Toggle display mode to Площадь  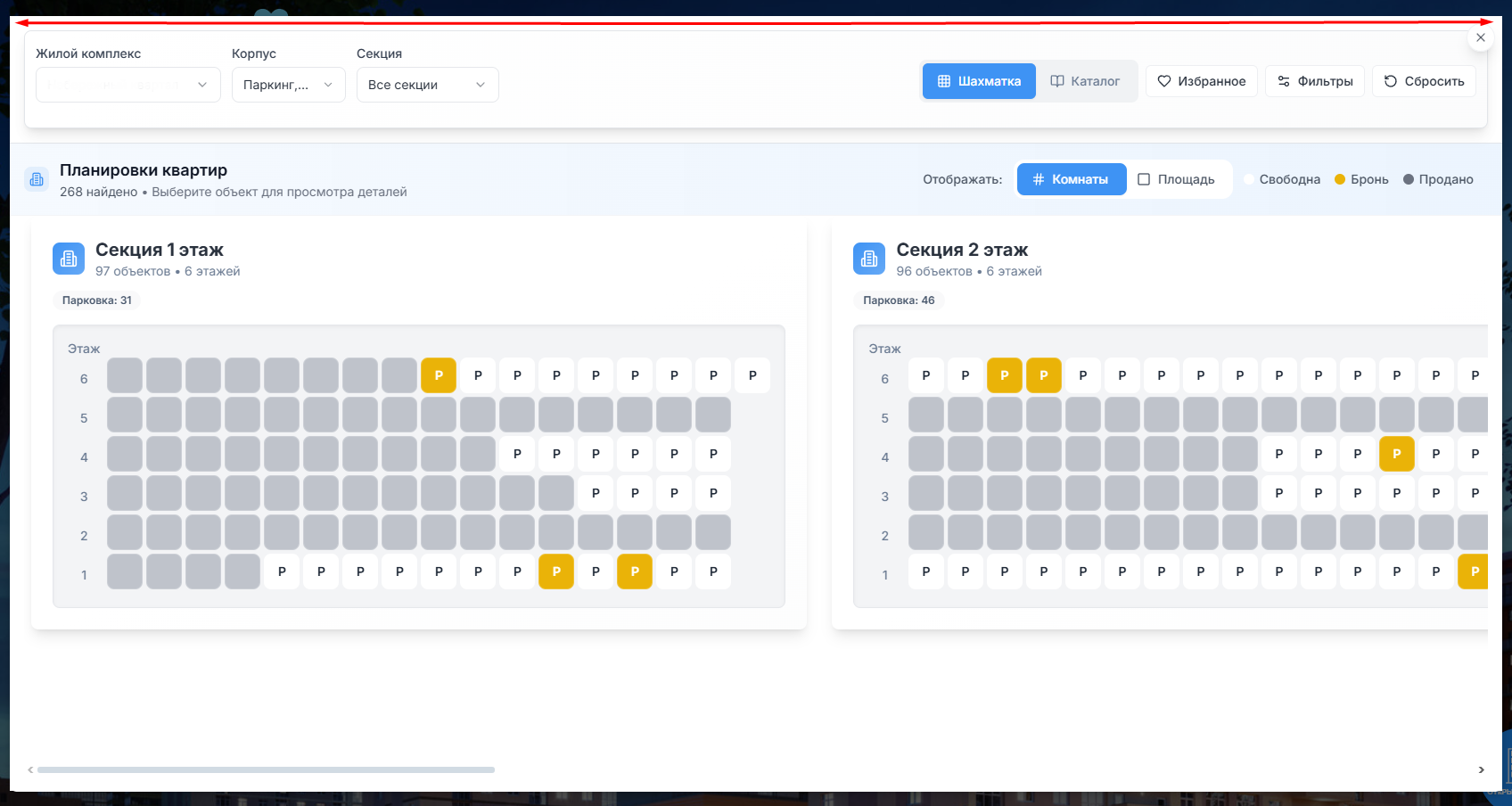pos(1177,179)
